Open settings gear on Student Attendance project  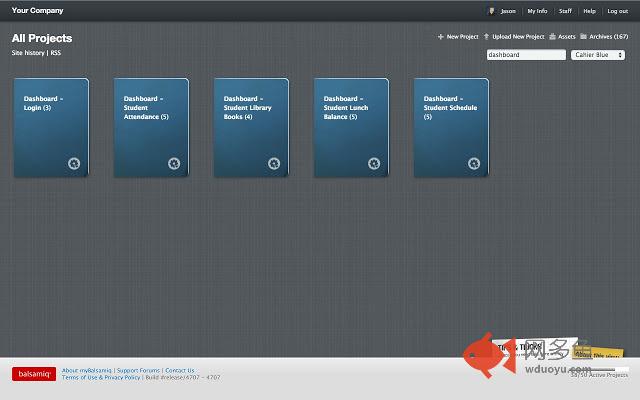click(x=174, y=163)
